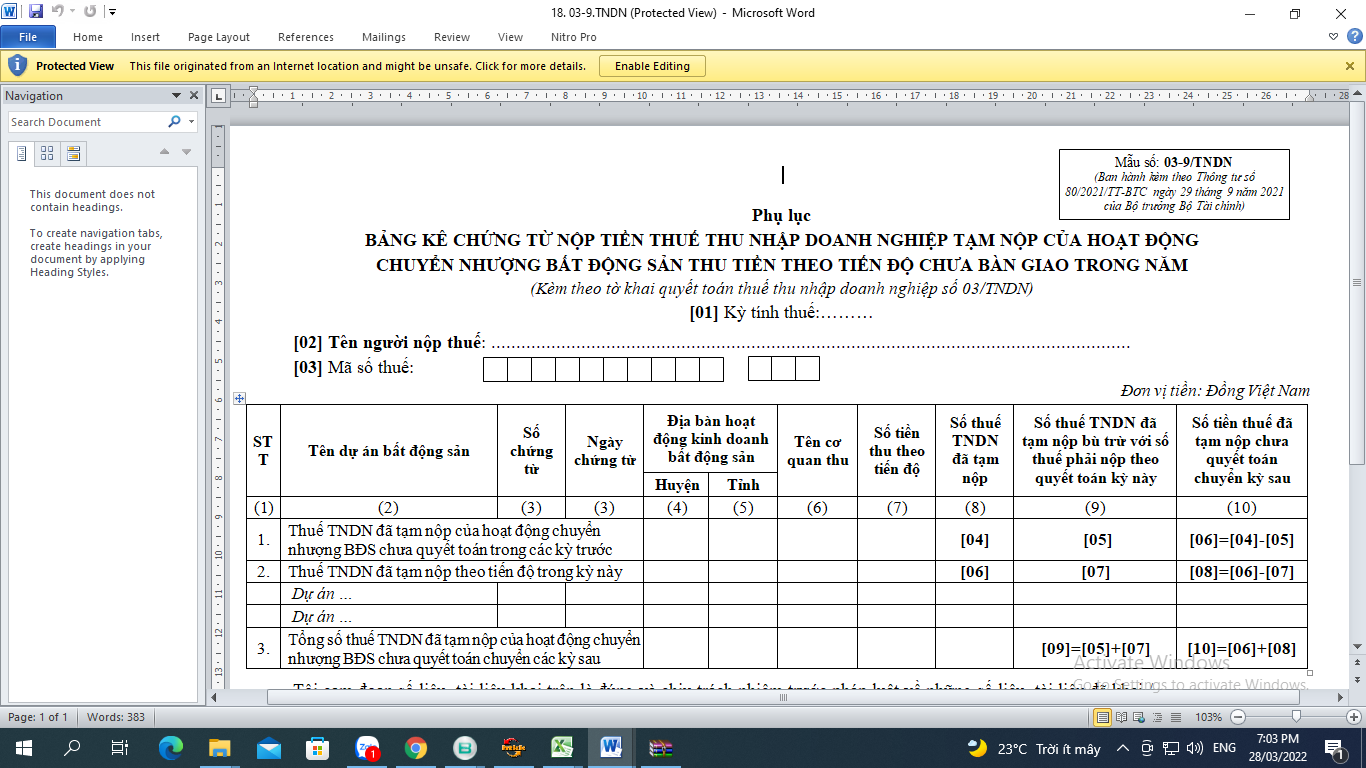The width and height of the screenshot is (1366, 768).
Task: Open search options dropdown beside Search Document
Action: tap(191, 122)
